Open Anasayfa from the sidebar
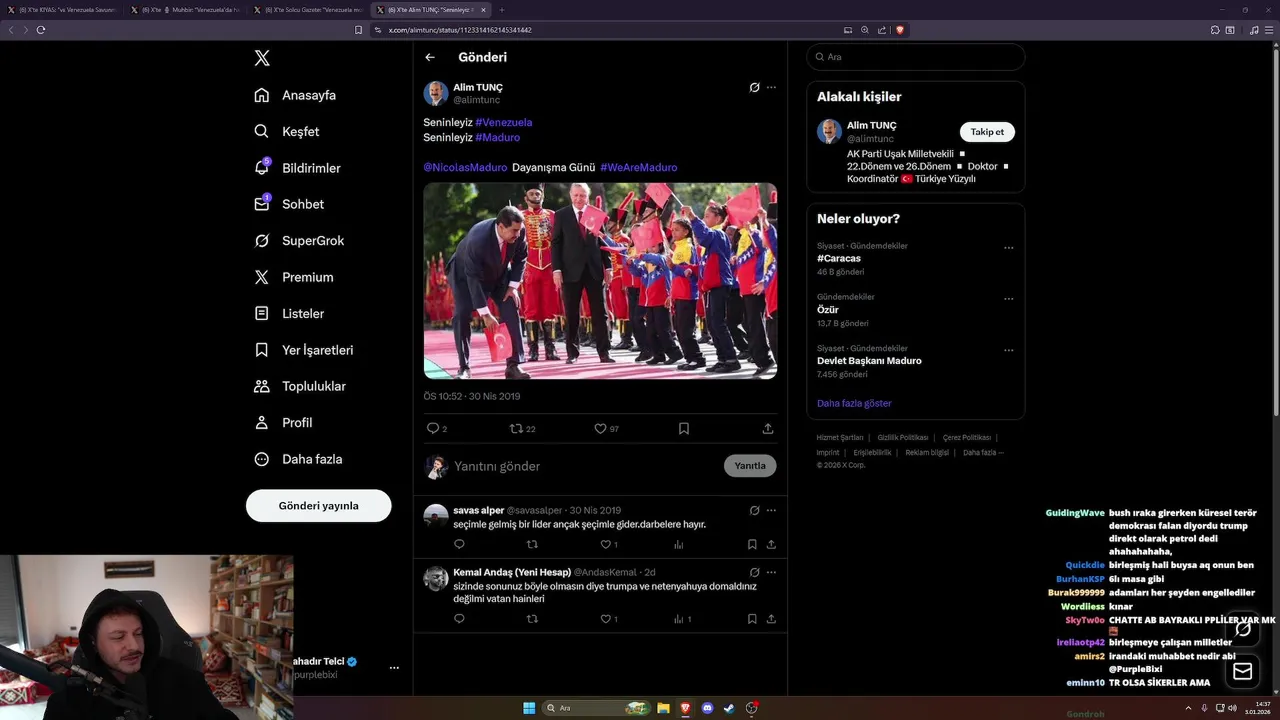Image resolution: width=1280 pixels, height=720 pixels. (295, 95)
